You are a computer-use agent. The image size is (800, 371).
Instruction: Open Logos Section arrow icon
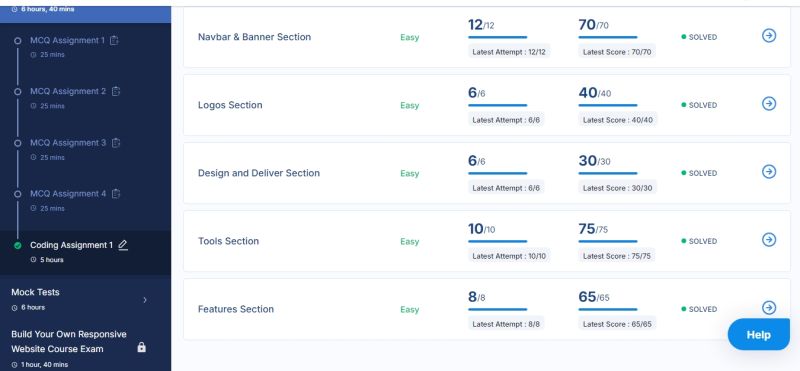click(x=769, y=104)
